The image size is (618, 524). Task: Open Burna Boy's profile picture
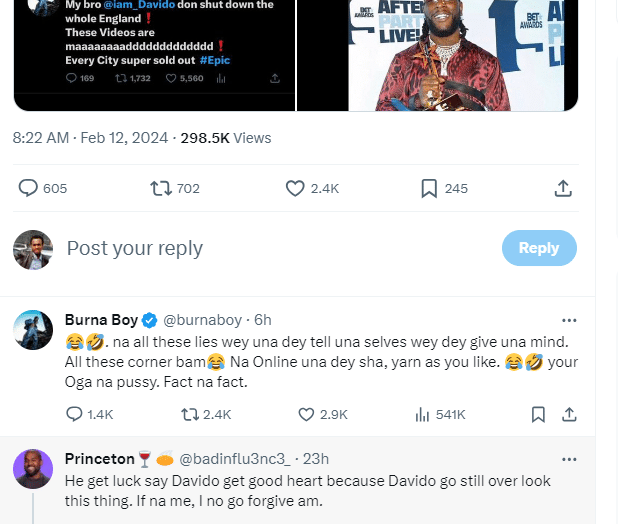[x=33, y=330]
